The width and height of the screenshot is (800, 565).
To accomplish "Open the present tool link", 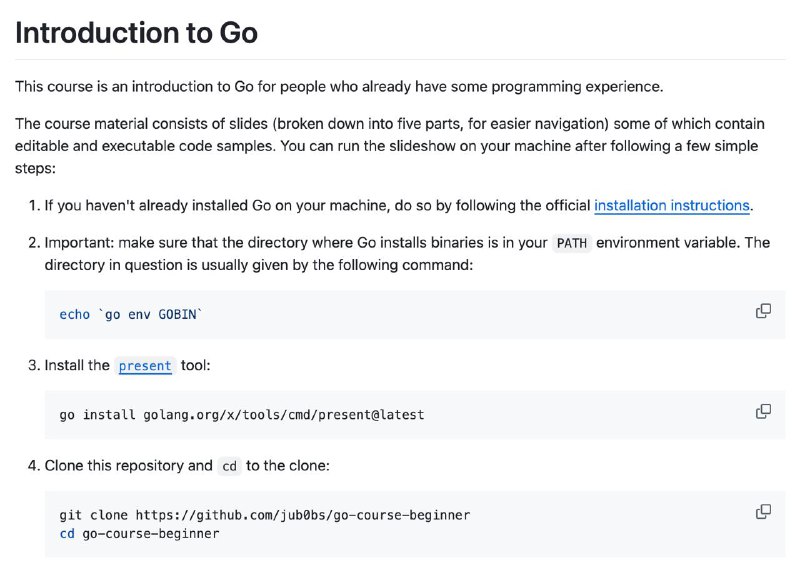I will click(x=145, y=365).
